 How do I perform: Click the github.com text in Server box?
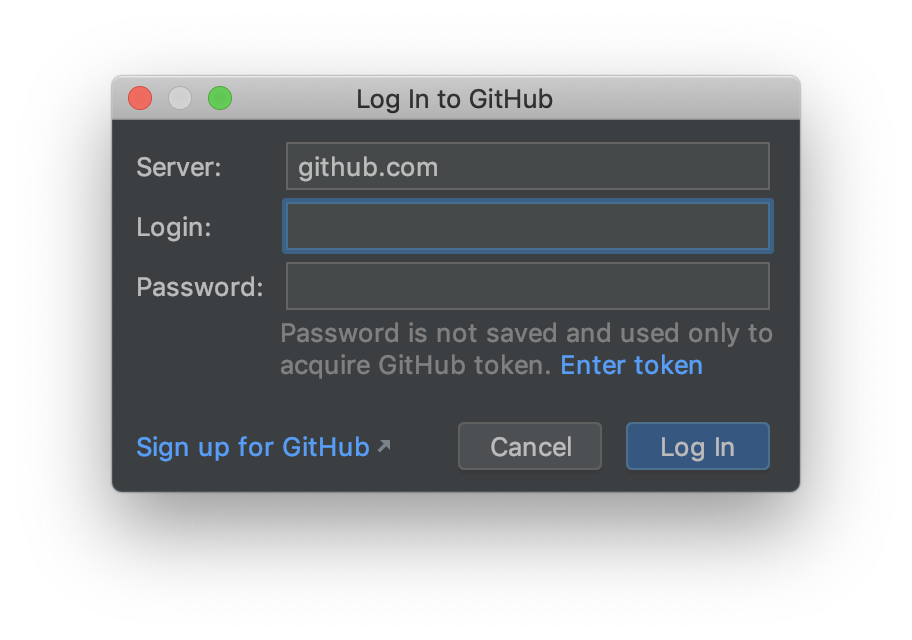[x=368, y=168]
